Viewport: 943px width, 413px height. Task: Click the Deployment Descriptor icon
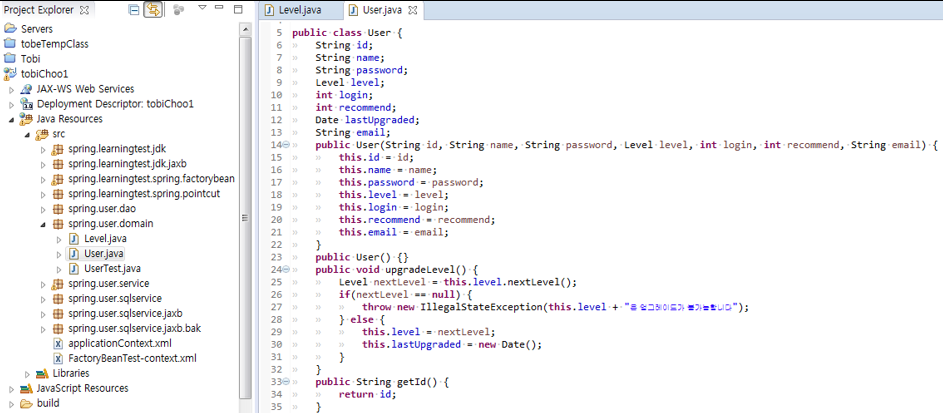tap(26, 104)
